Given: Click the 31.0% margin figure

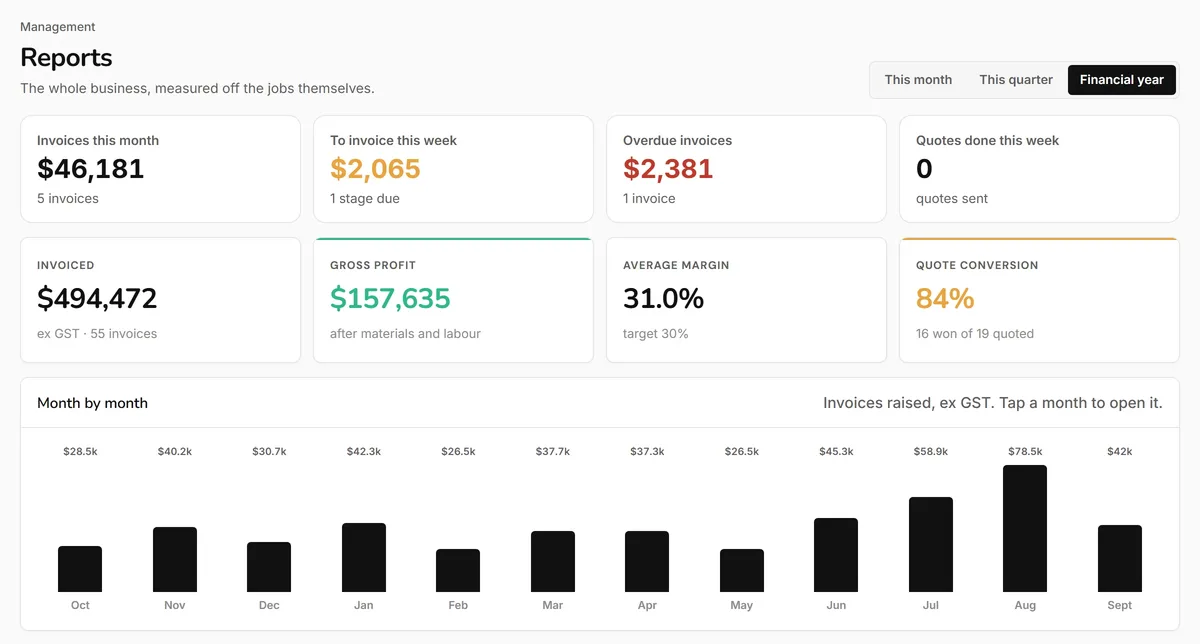Looking at the screenshot, I should (663, 298).
